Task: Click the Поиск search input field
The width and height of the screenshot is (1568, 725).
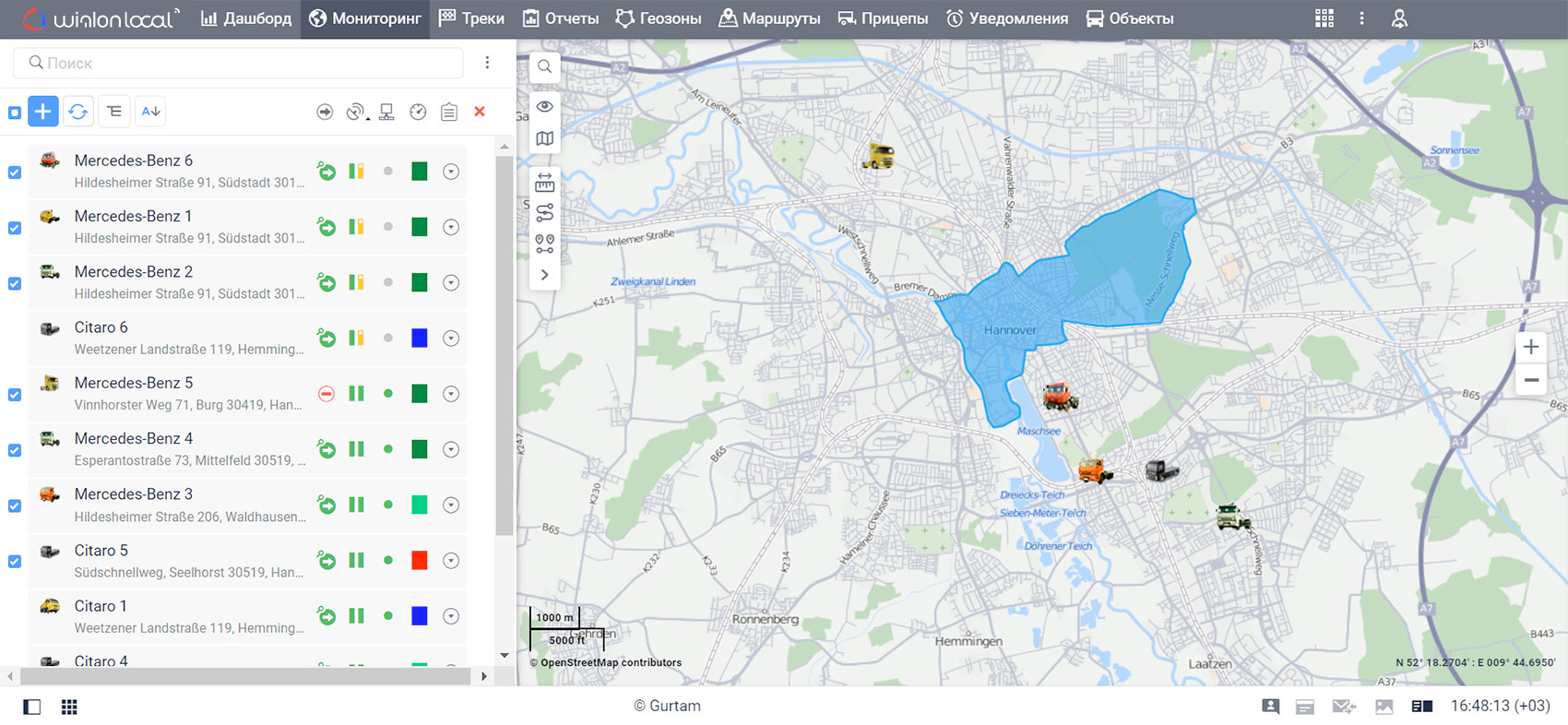Action: (240, 63)
